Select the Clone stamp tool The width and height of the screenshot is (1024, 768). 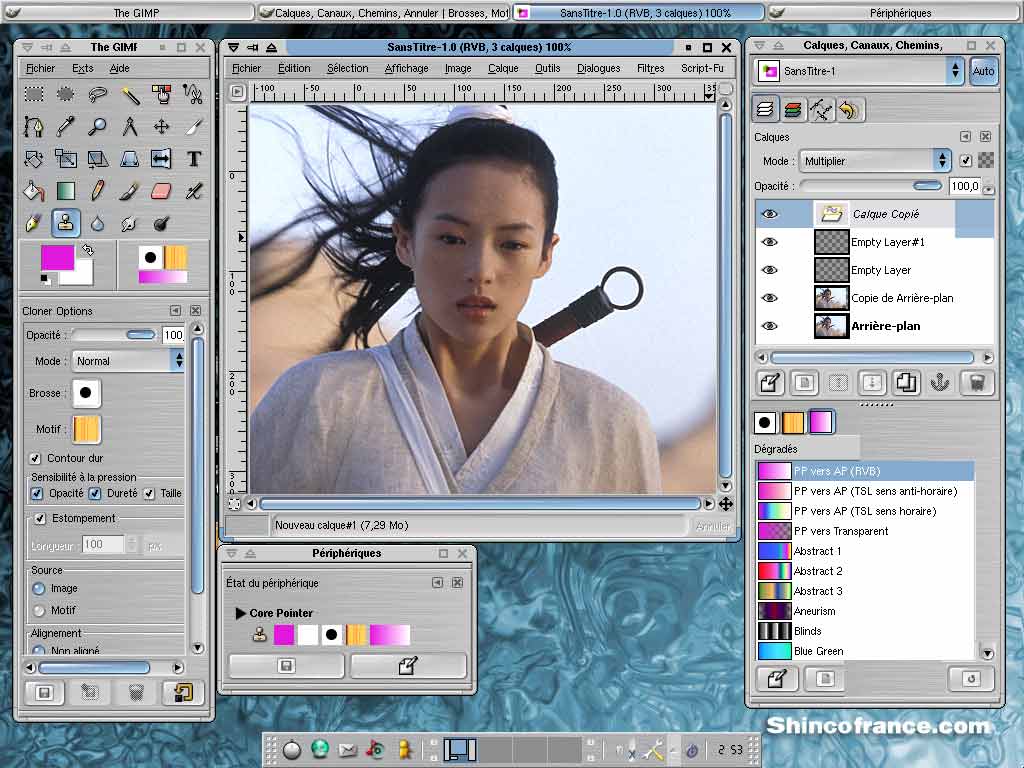[65, 223]
